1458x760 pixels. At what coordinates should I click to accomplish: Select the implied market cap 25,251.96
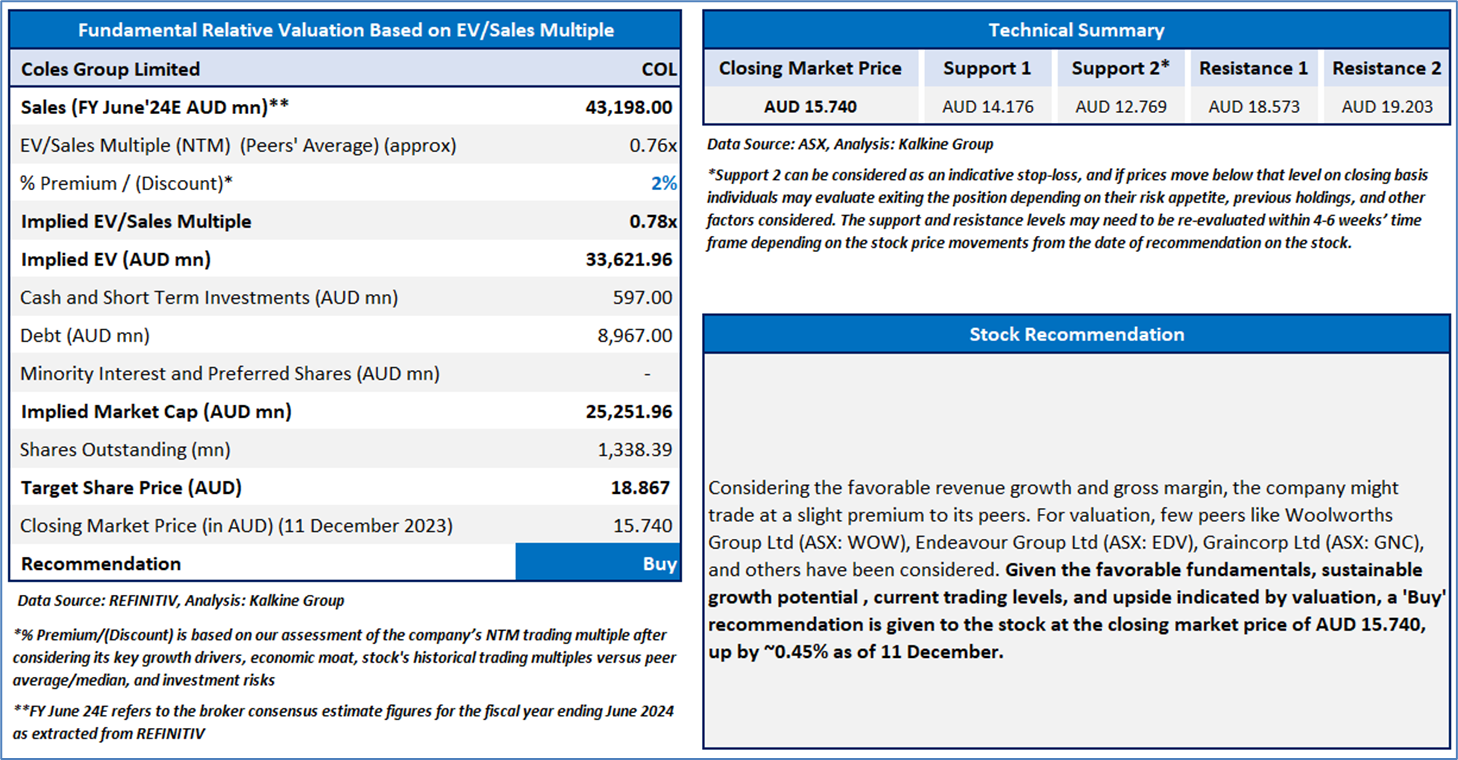(x=629, y=411)
